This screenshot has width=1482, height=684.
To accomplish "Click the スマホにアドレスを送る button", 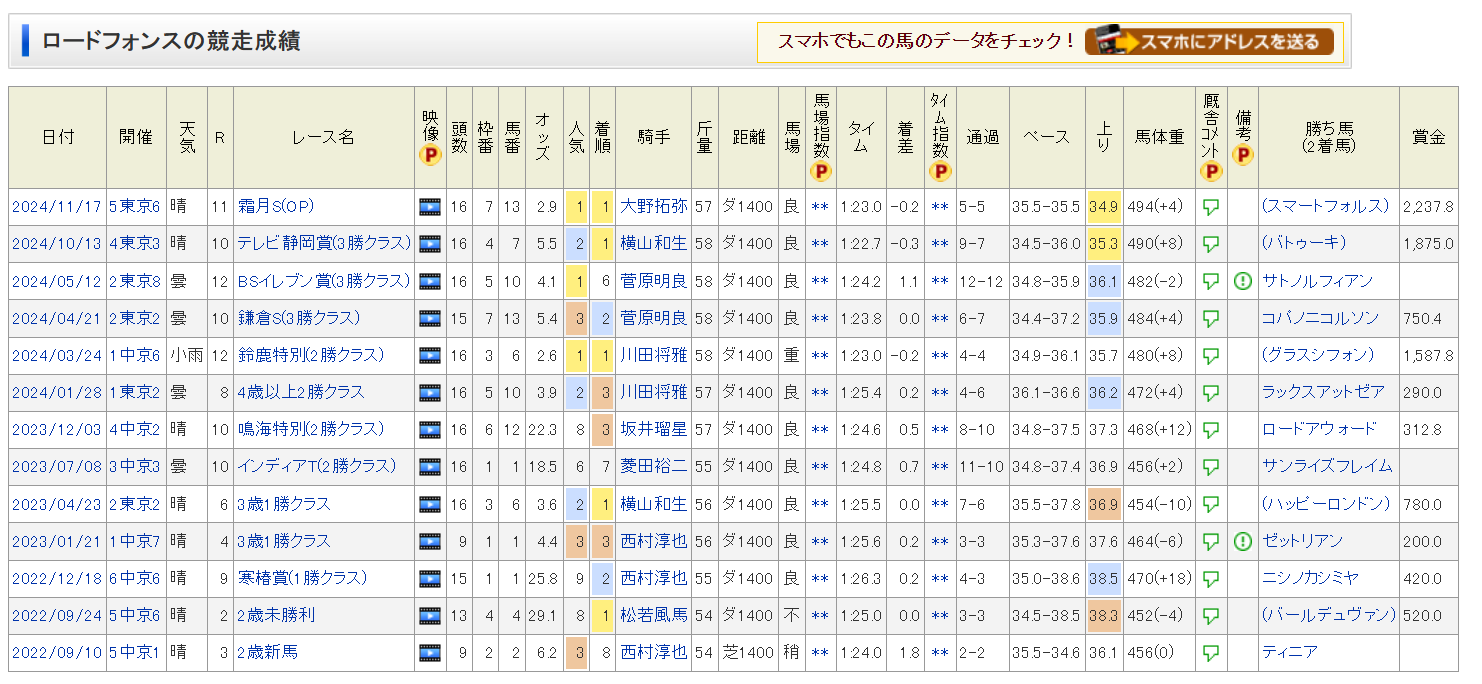I will coord(1209,41).
